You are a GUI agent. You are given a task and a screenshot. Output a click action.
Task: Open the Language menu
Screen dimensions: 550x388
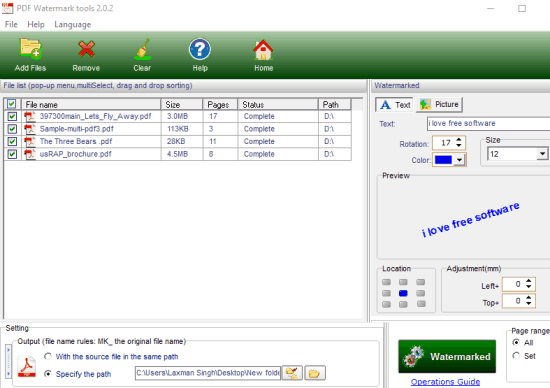pyautogui.click(x=73, y=25)
